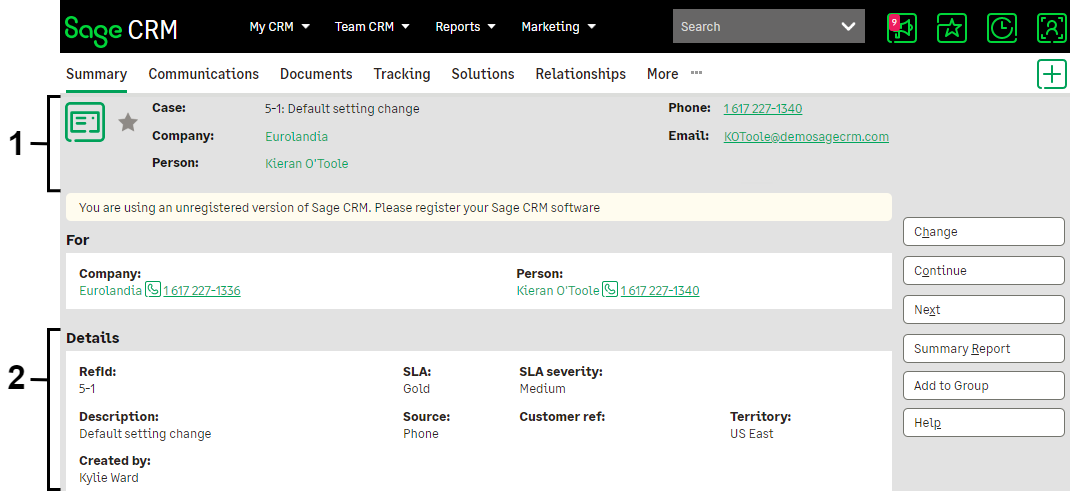The image size is (1072, 493).
Task: Open the user profile icon
Action: coord(1051,28)
